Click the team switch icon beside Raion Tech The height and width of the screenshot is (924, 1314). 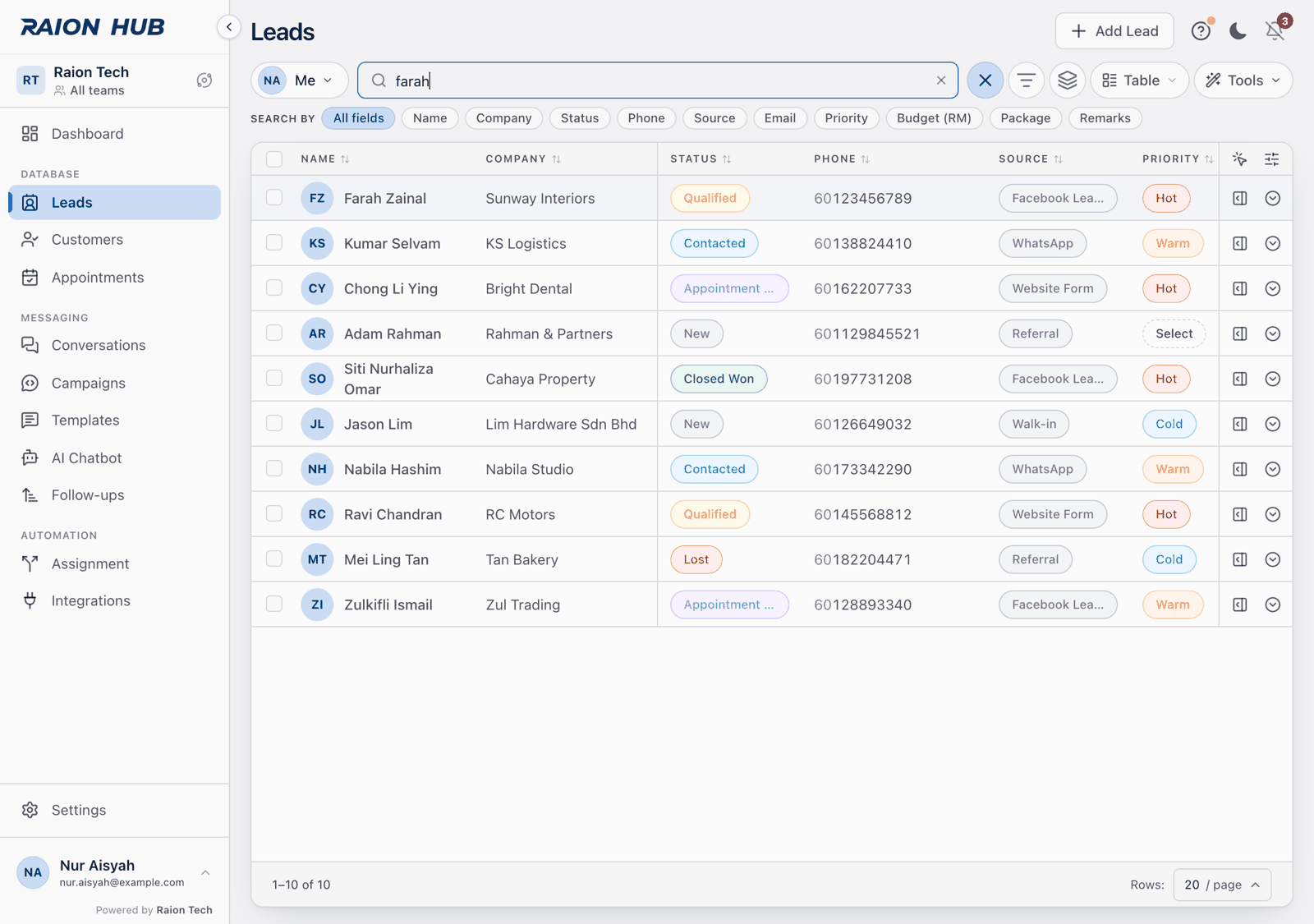(x=204, y=80)
